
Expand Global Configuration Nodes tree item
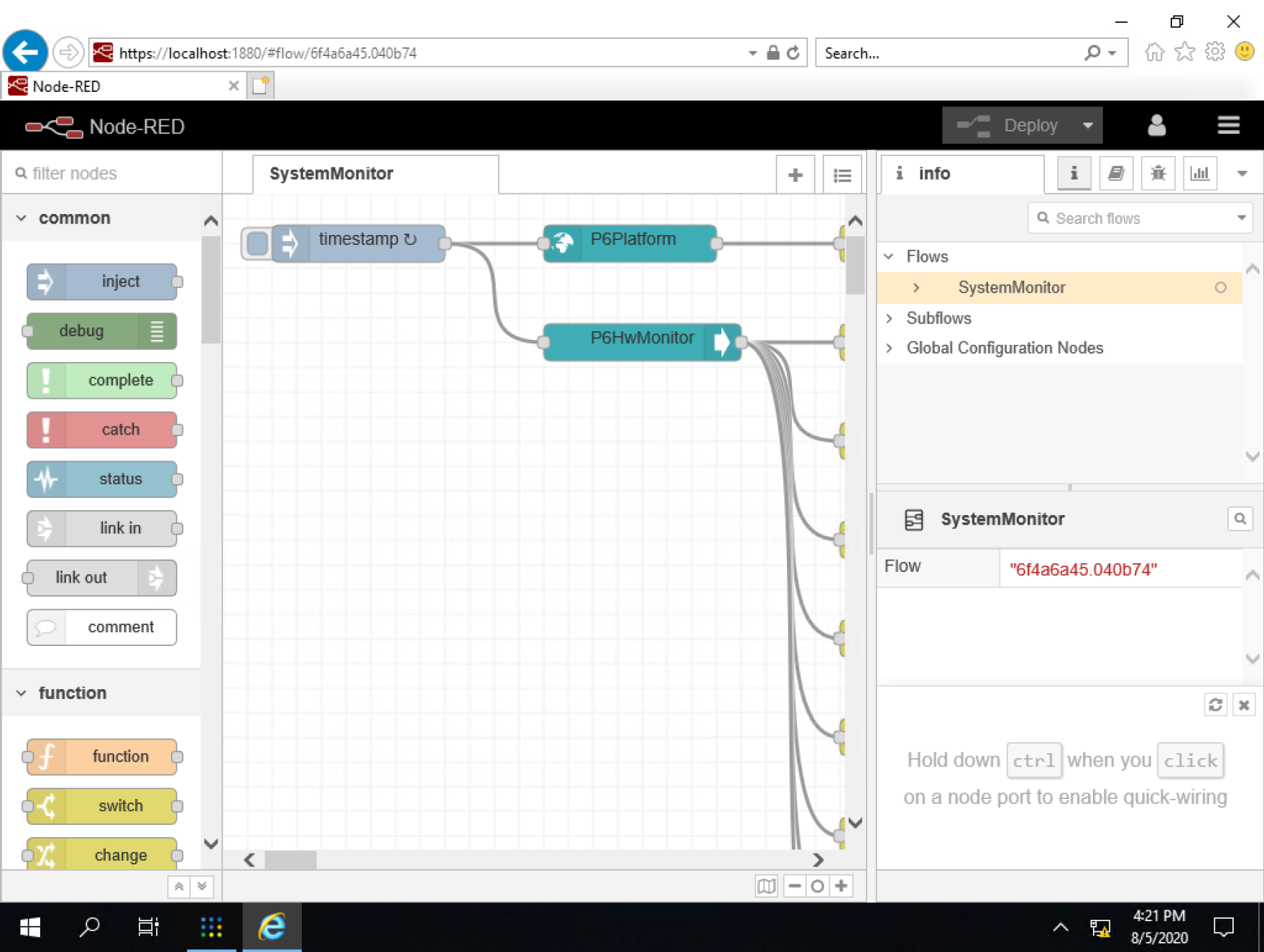click(x=890, y=348)
